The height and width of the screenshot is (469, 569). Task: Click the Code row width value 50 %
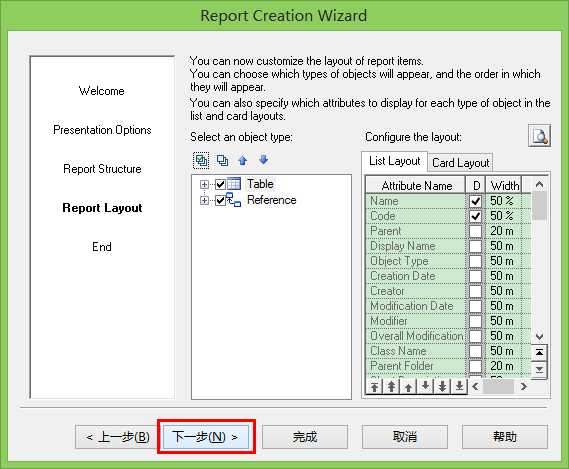click(502, 216)
